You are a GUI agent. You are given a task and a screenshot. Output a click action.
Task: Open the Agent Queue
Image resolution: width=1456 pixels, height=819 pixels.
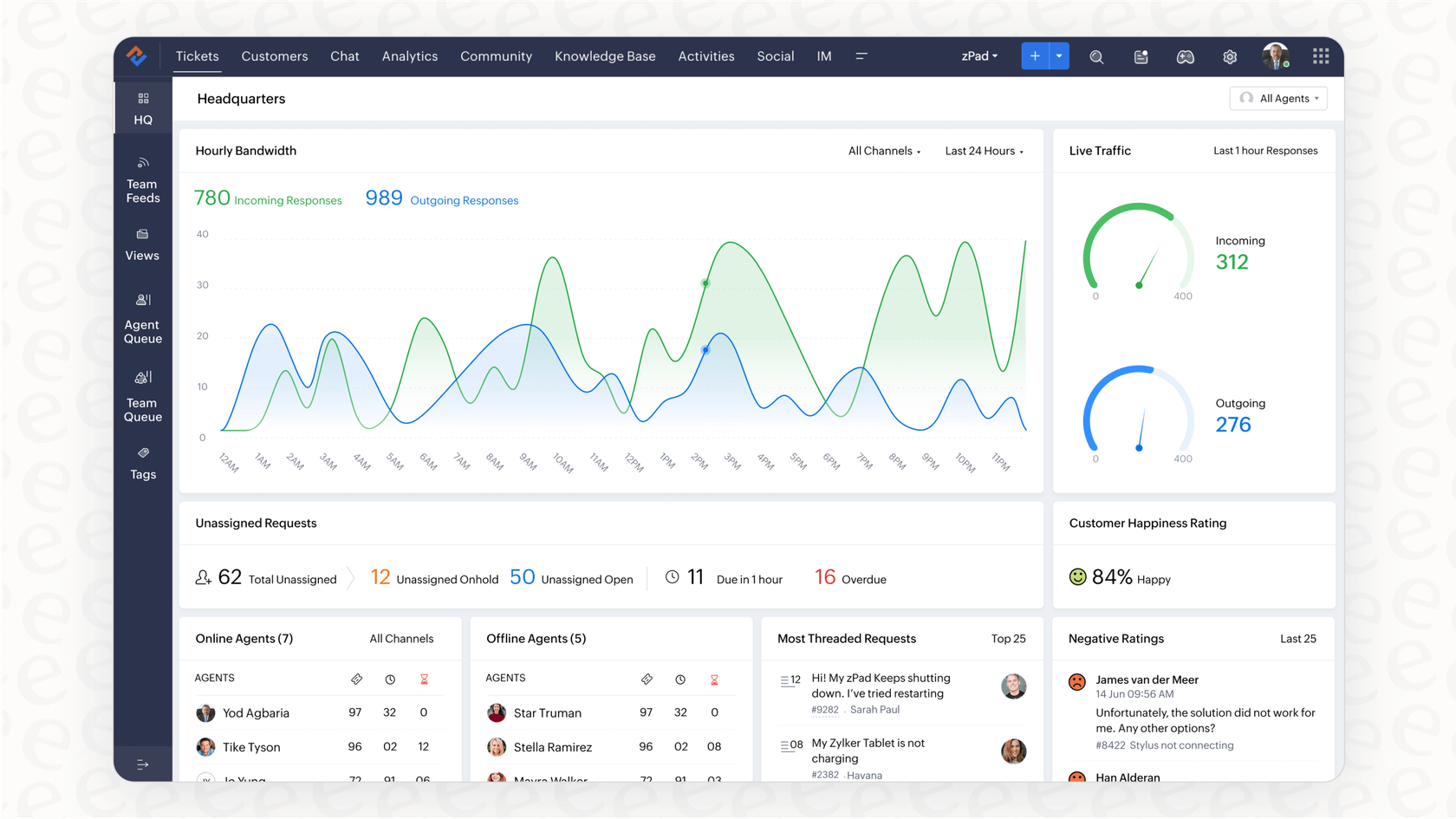(142, 317)
